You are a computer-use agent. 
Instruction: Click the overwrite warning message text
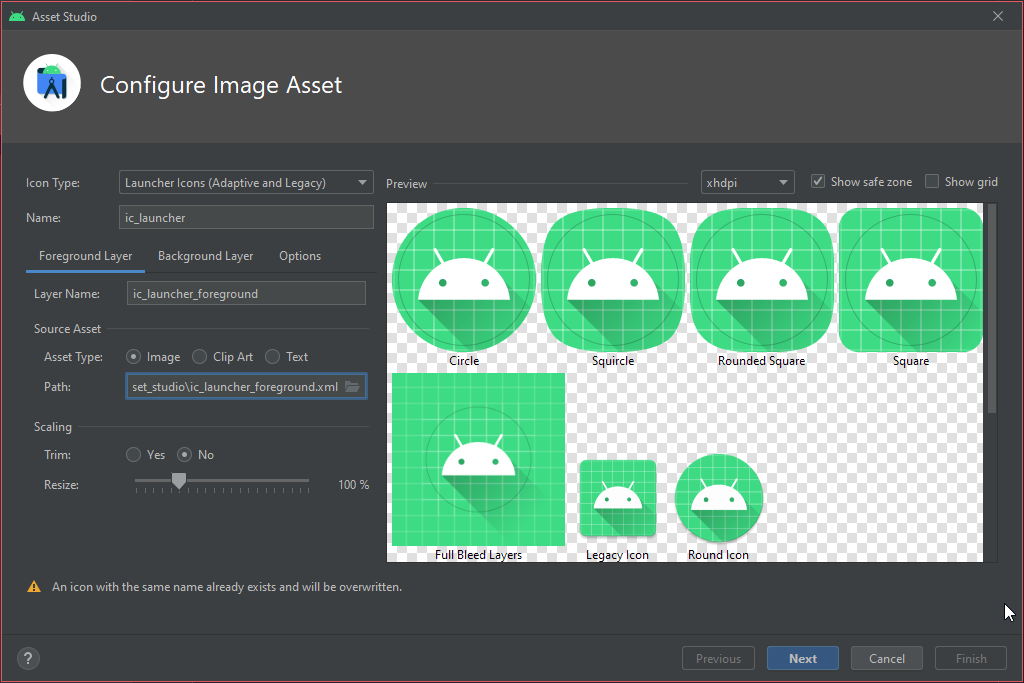coord(227,587)
